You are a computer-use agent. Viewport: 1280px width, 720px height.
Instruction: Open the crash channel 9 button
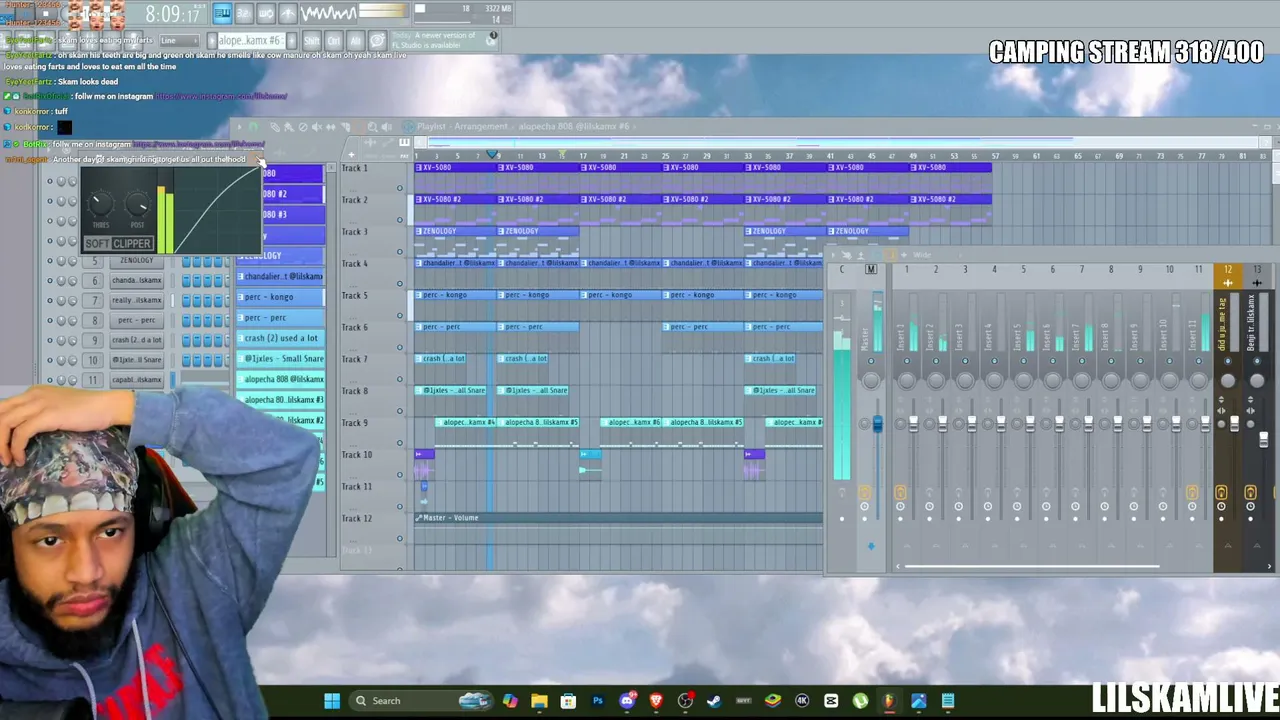(x=136, y=340)
